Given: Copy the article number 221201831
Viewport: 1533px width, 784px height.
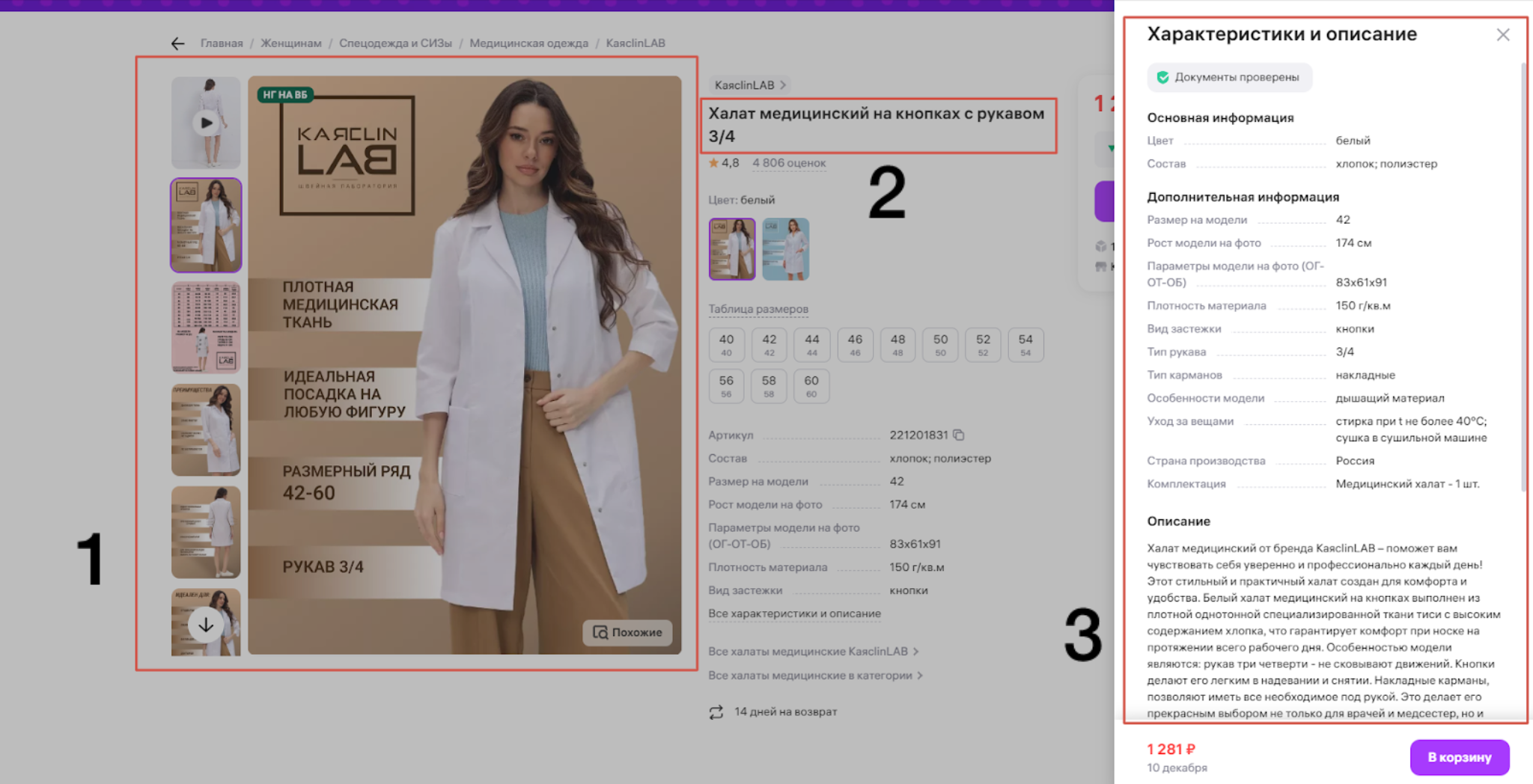Looking at the screenshot, I should point(959,435).
